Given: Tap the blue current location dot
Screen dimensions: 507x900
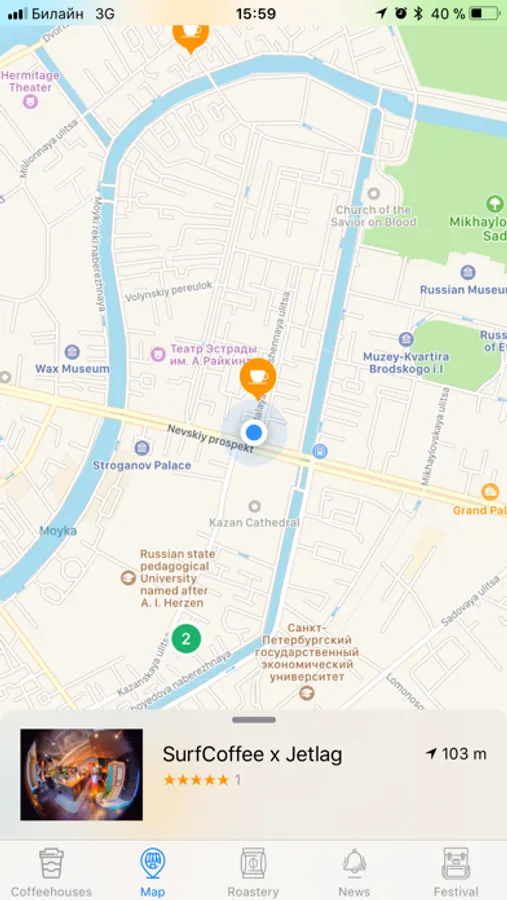Looking at the screenshot, I should [253, 432].
